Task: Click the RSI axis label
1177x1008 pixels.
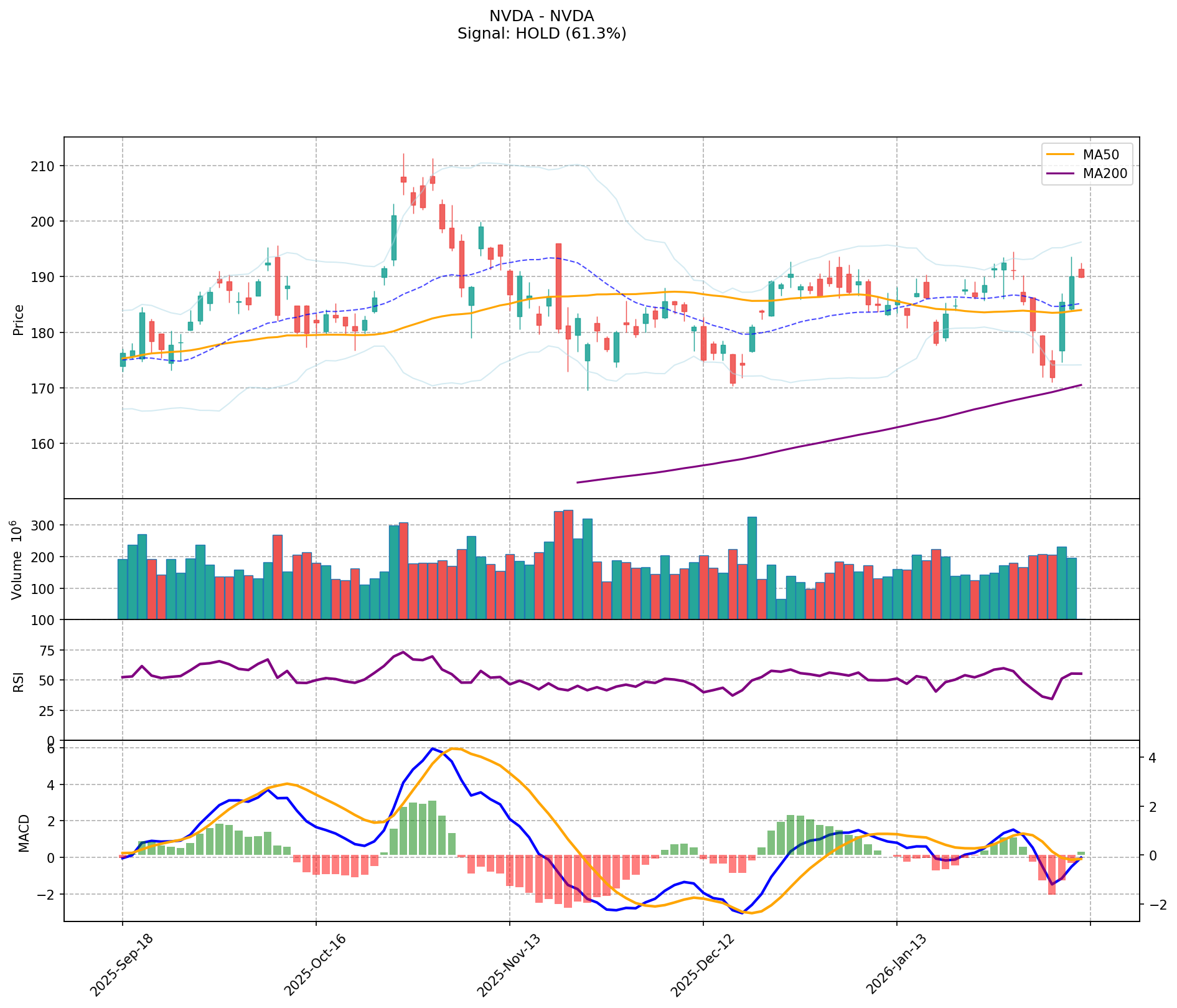Action: click(19, 681)
